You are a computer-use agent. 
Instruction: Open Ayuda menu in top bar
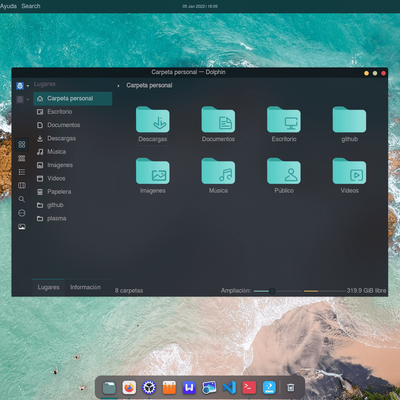[x=8, y=6]
